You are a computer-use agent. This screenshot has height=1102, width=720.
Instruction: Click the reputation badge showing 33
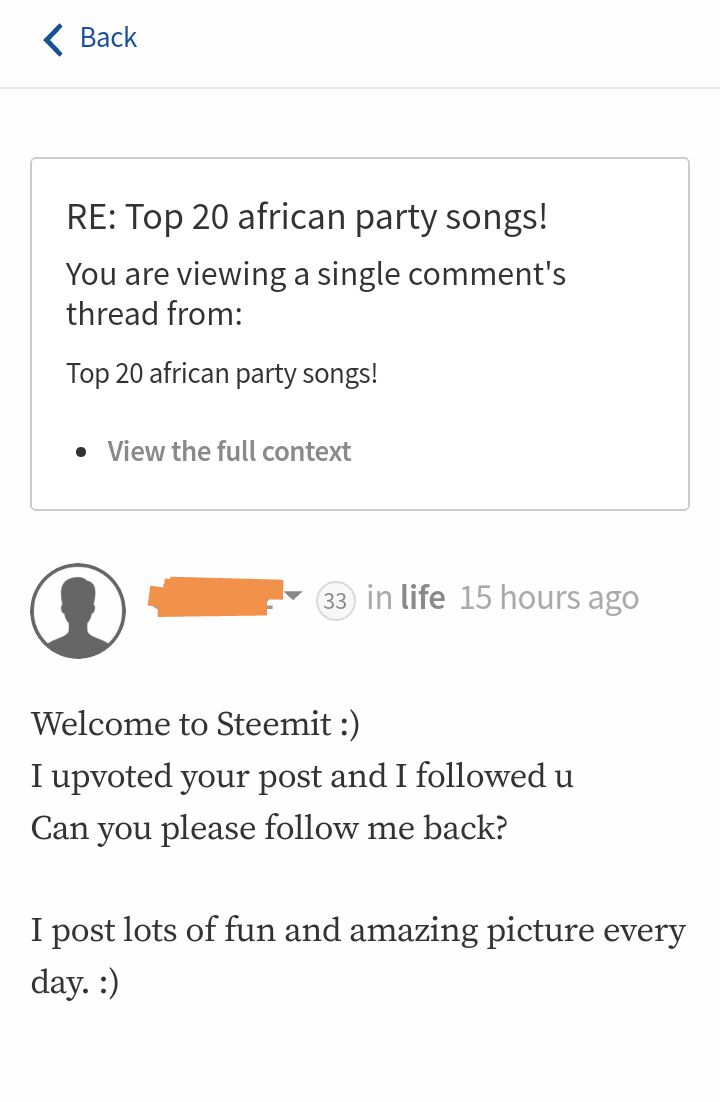click(x=336, y=601)
